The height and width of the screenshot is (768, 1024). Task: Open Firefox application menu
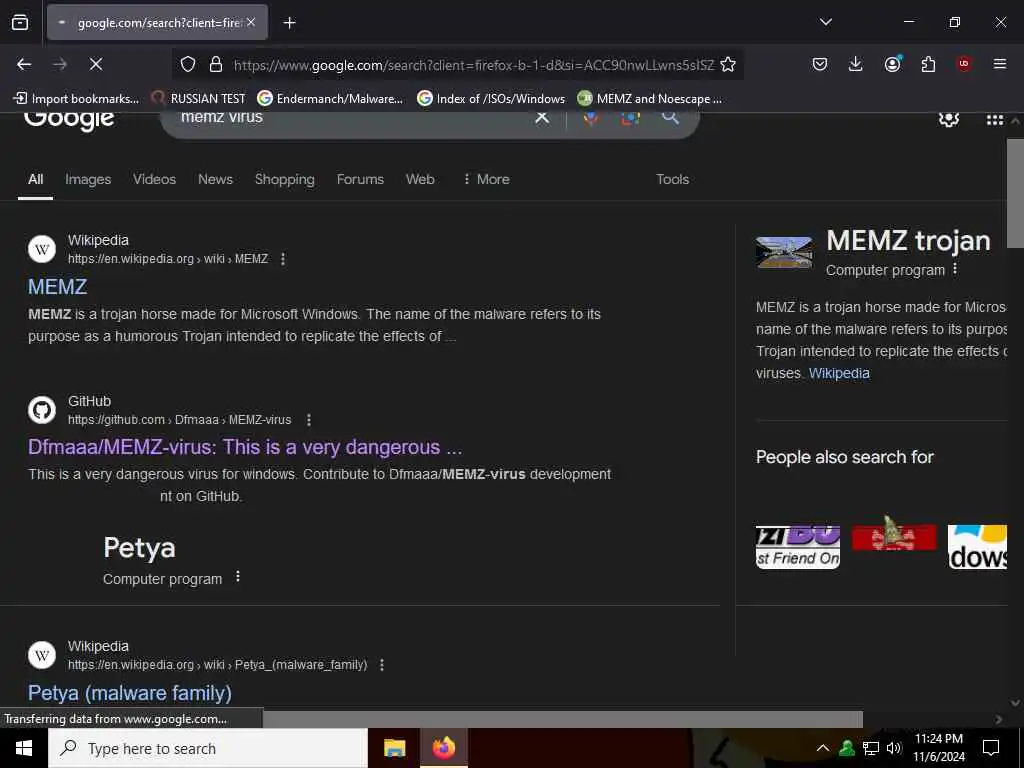[x=999, y=64]
